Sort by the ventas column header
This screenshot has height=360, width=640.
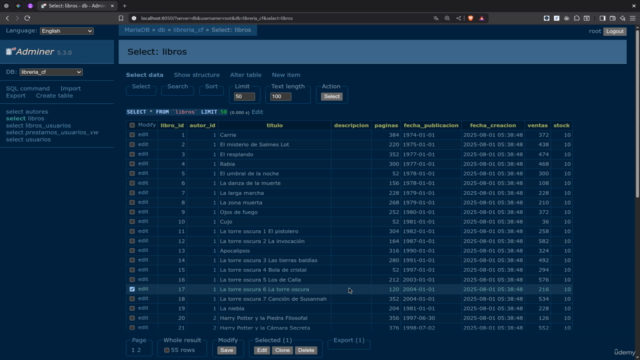point(537,125)
